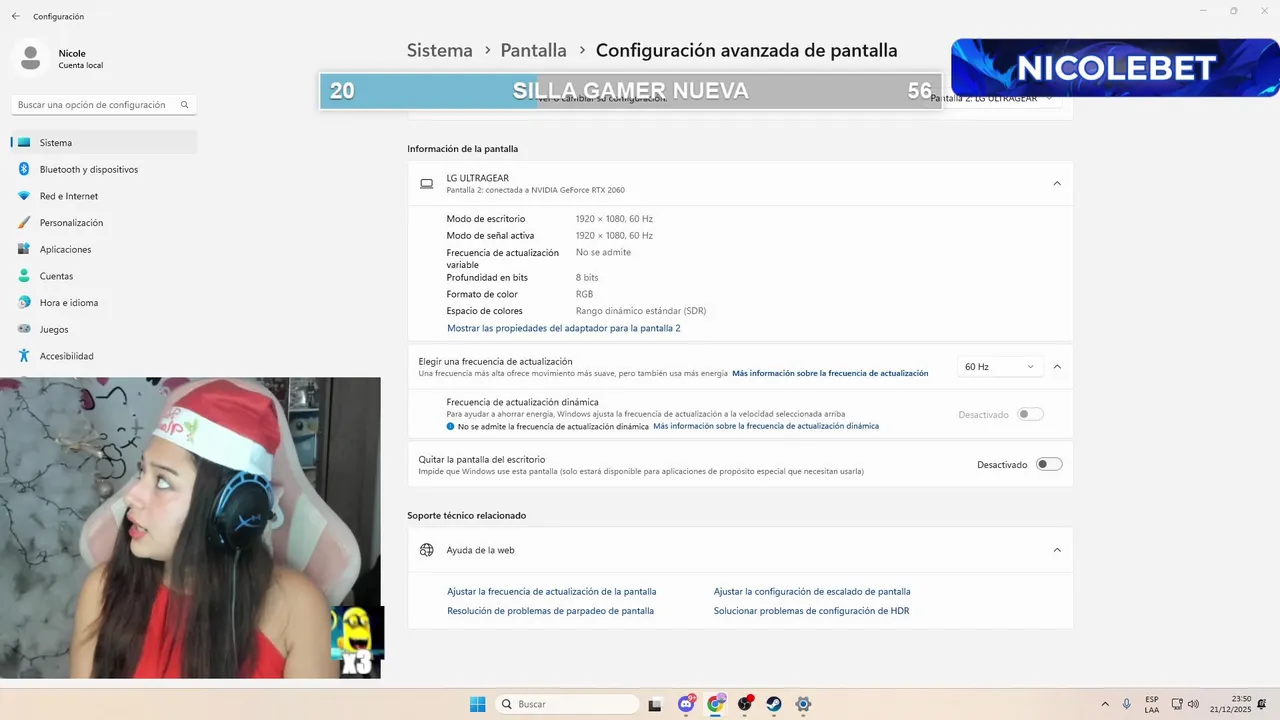This screenshot has height=720, width=1280.
Task: Click the Rango dinámico estándar (SDR) value
Action: tap(641, 311)
